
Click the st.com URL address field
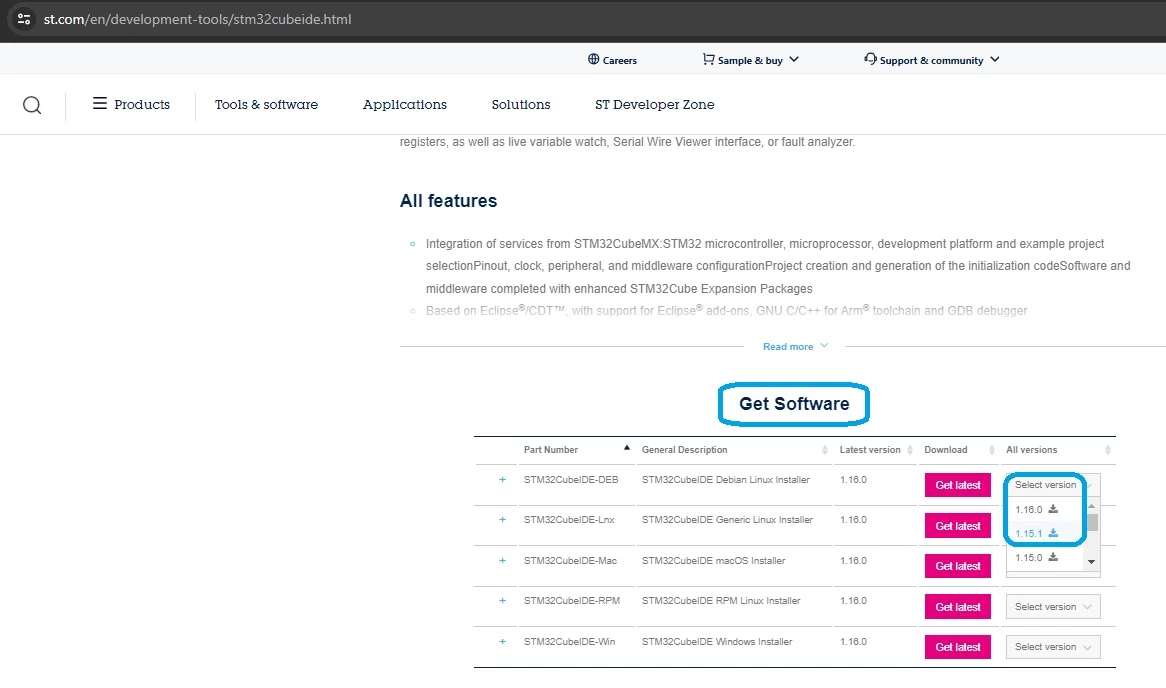pos(197,19)
